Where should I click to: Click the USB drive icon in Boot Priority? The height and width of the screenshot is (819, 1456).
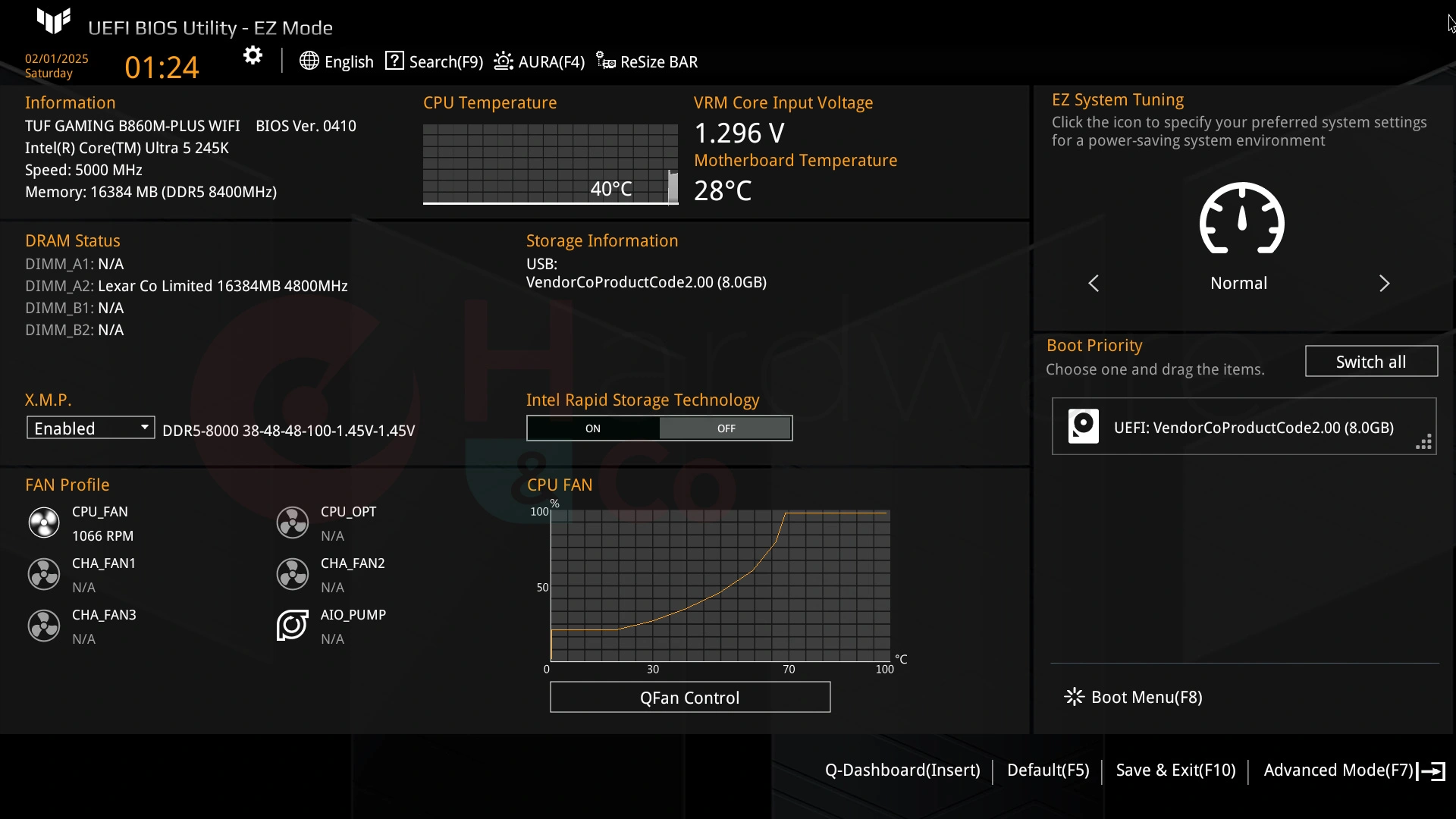pyautogui.click(x=1084, y=426)
